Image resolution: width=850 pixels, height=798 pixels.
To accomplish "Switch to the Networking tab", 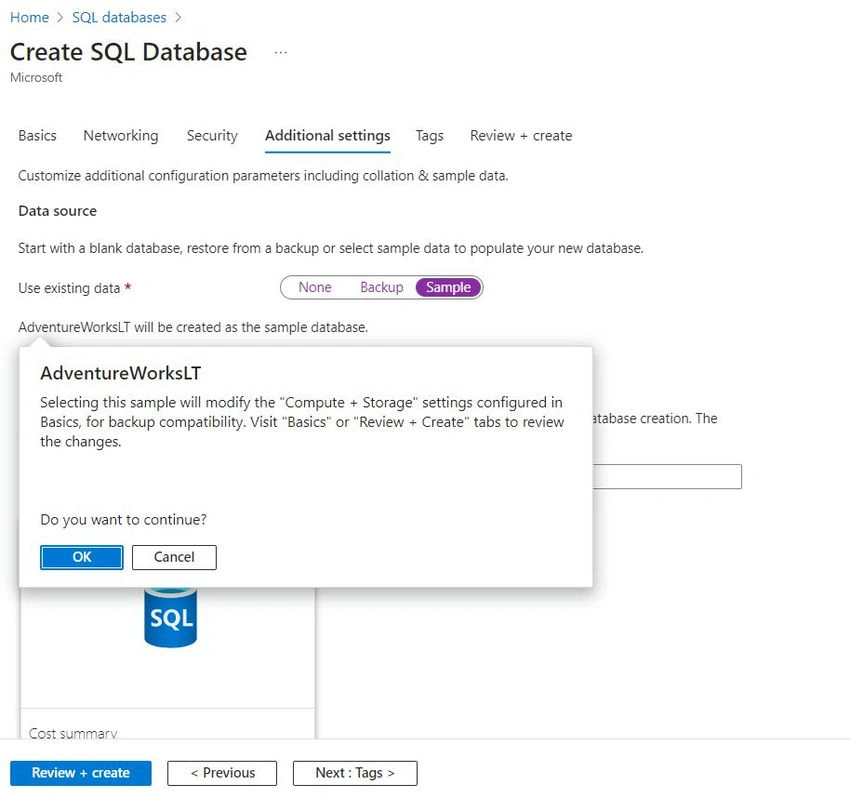I will coord(121,136).
